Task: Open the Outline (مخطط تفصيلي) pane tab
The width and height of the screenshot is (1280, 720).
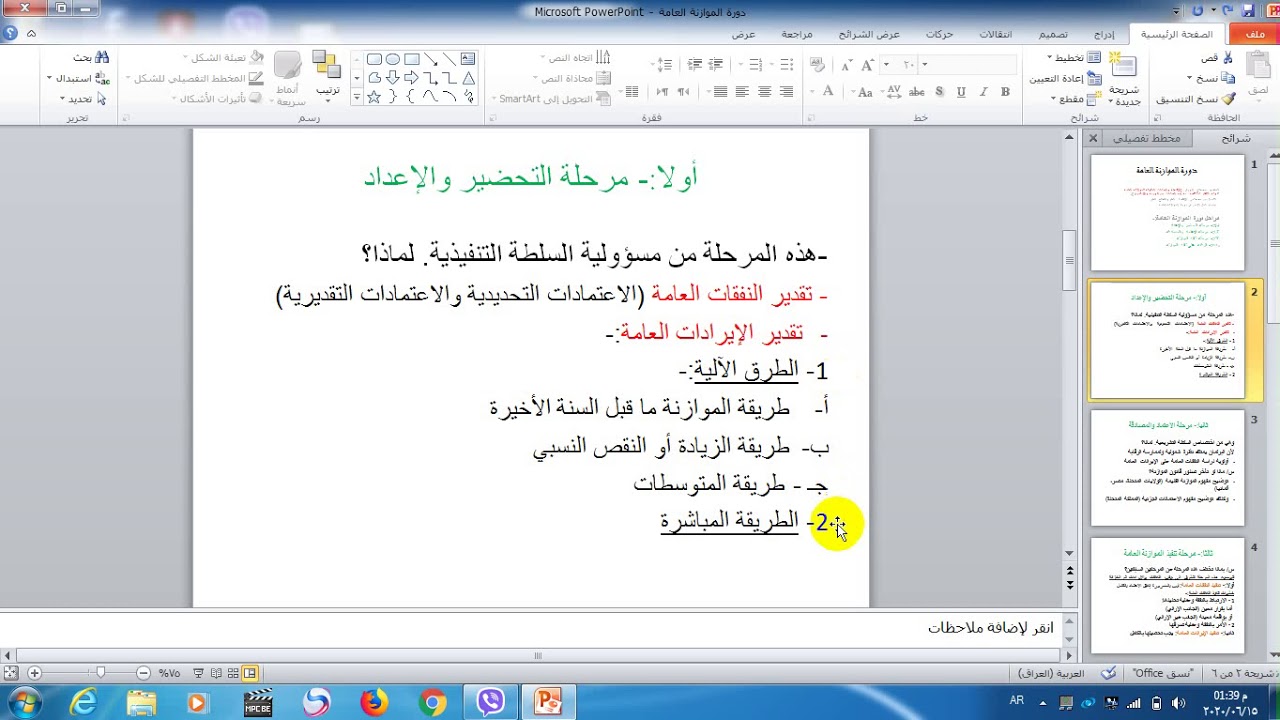Action: pyautogui.click(x=1146, y=138)
